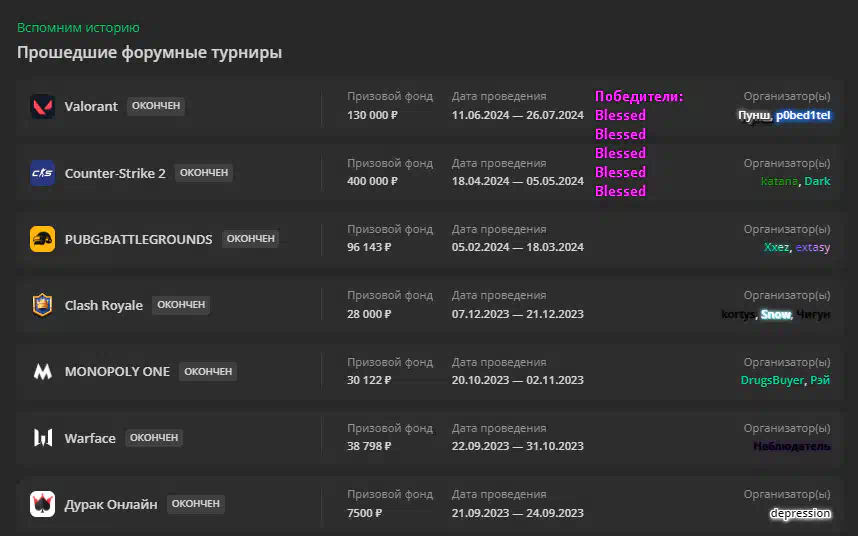The height and width of the screenshot is (536, 858).
Task: Open organizer profile Xxez
Action: point(776,247)
